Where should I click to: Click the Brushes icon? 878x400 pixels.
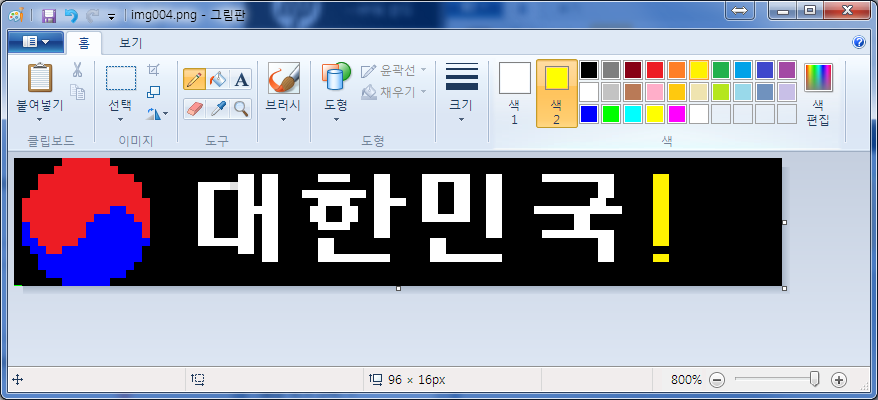click(283, 78)
